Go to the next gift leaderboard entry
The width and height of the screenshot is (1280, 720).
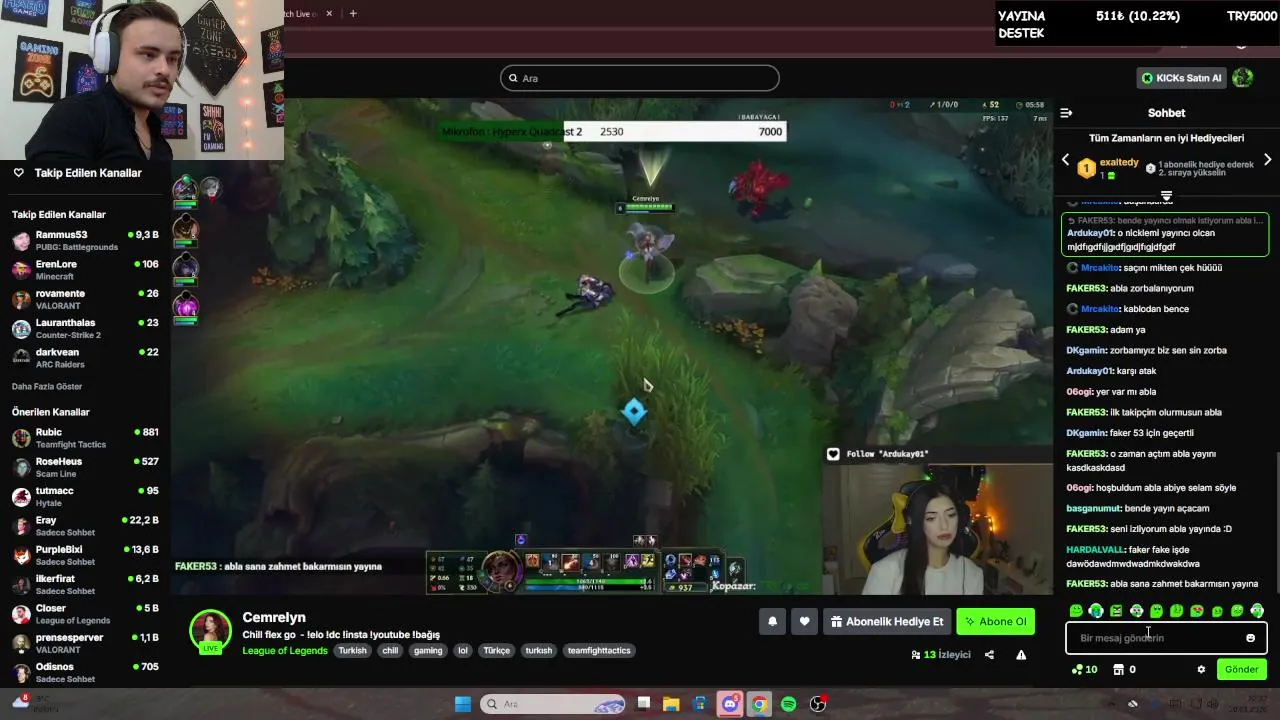point(1267,160)
